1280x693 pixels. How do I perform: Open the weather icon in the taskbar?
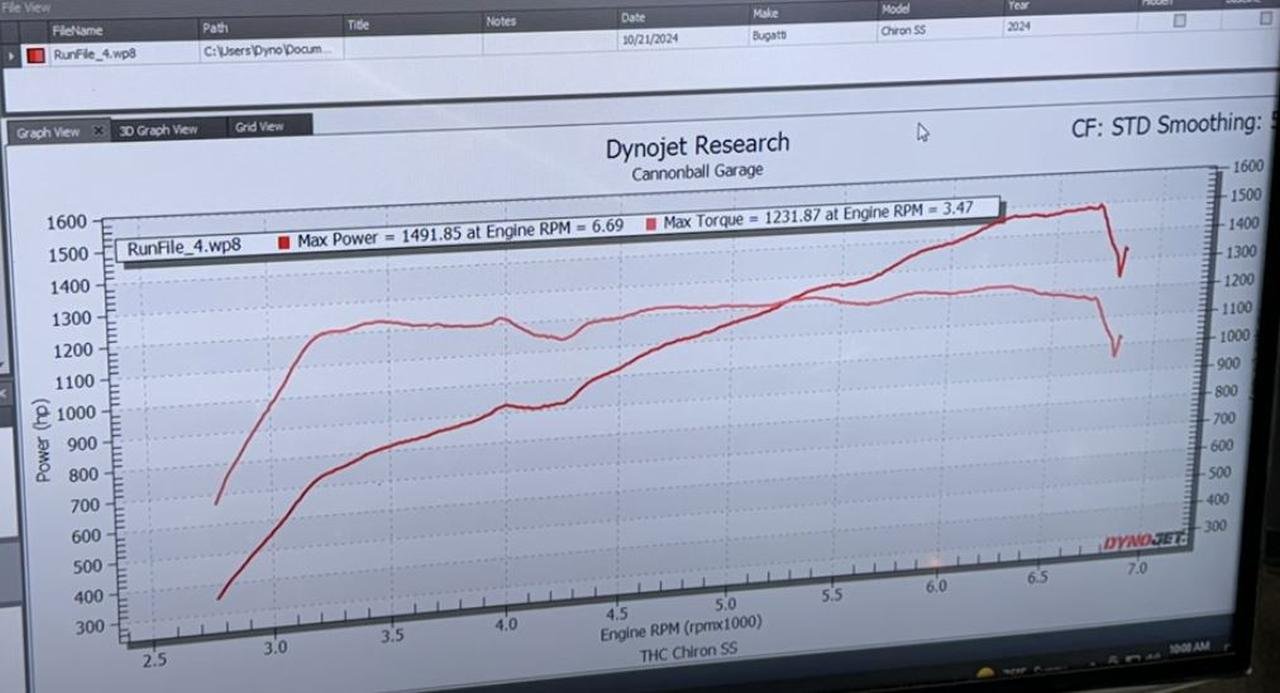click(x=985, y=674)
